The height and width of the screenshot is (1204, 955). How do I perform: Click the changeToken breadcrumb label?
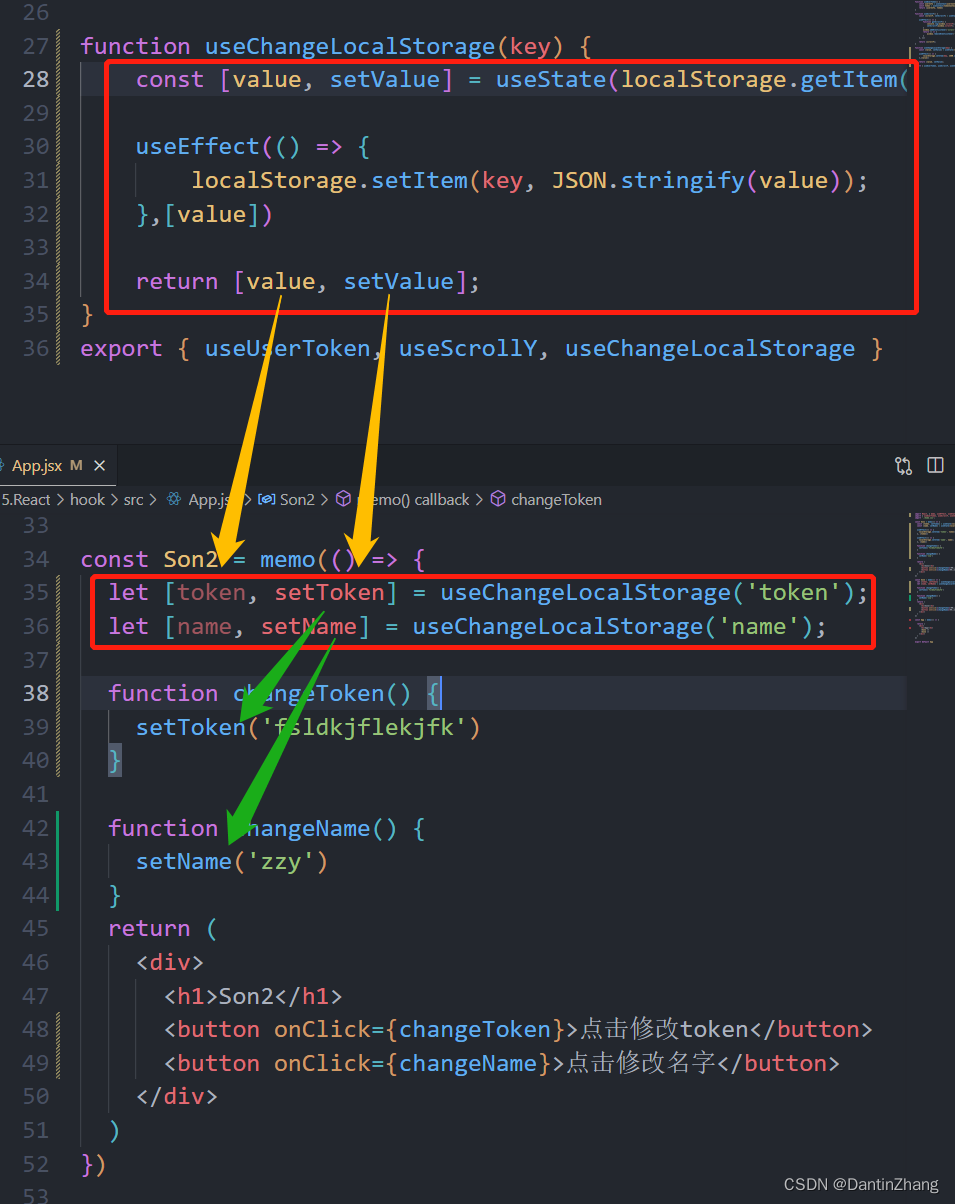(557, 499)
